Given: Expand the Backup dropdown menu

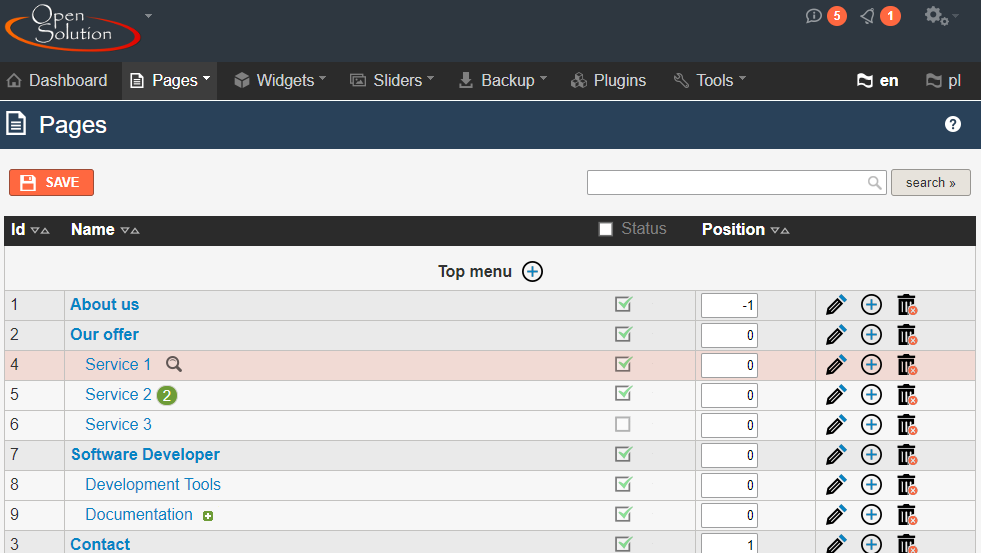Looking at the screenshot, I should [x=502, y=81].
